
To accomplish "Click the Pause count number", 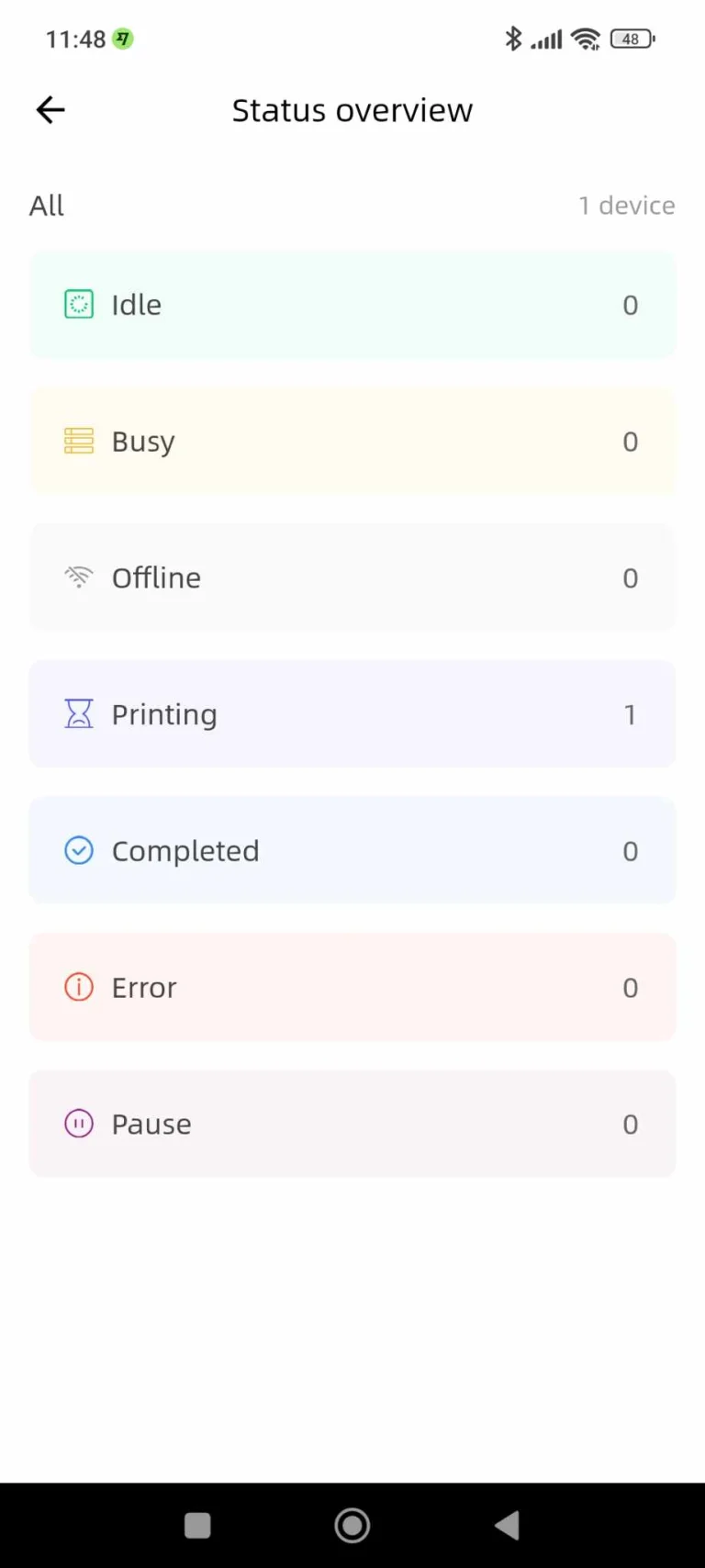I will tap(630, 1124).
